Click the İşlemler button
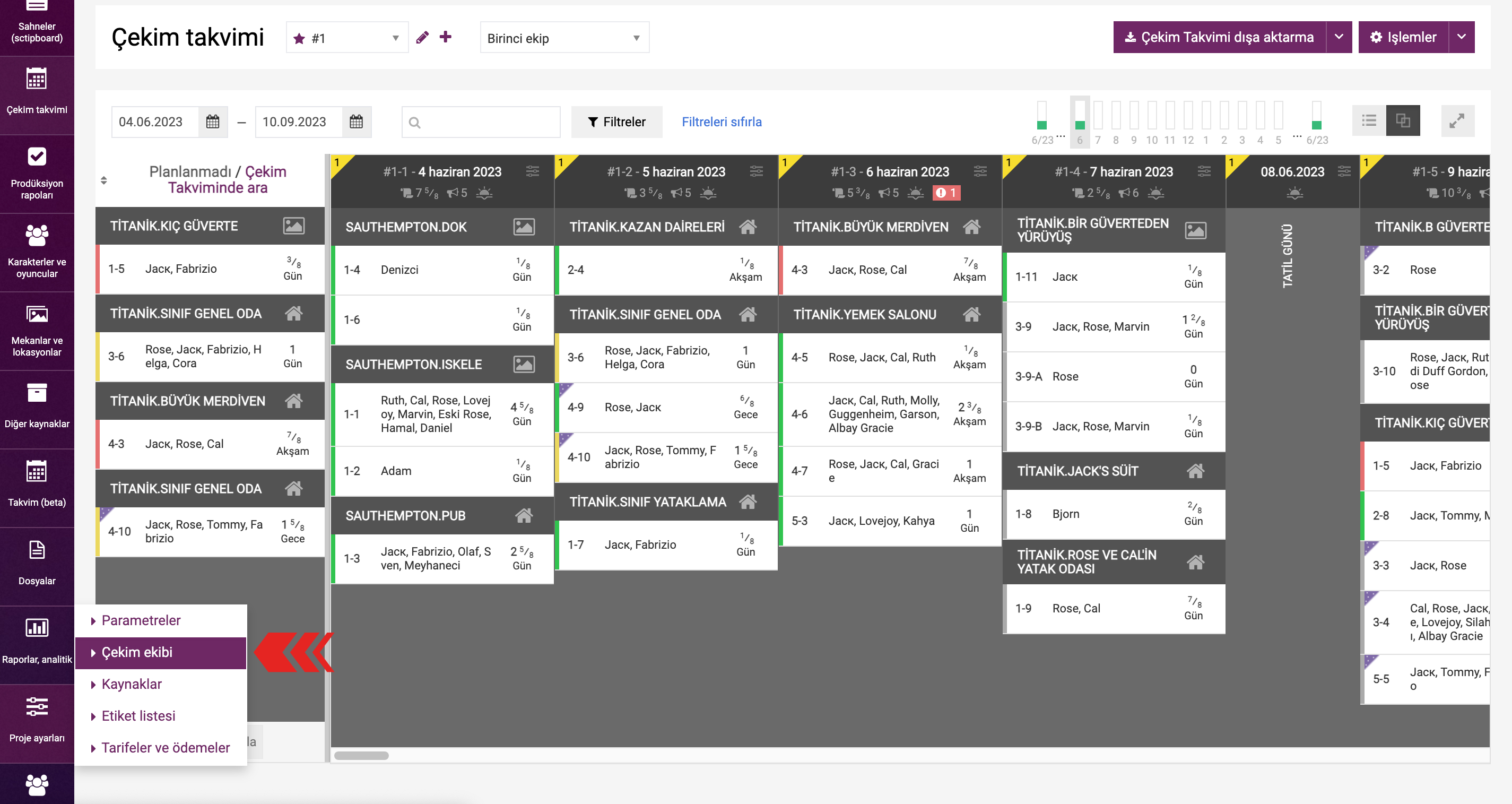This screenshot has width=1512, height=804. tap(1403, 37)
